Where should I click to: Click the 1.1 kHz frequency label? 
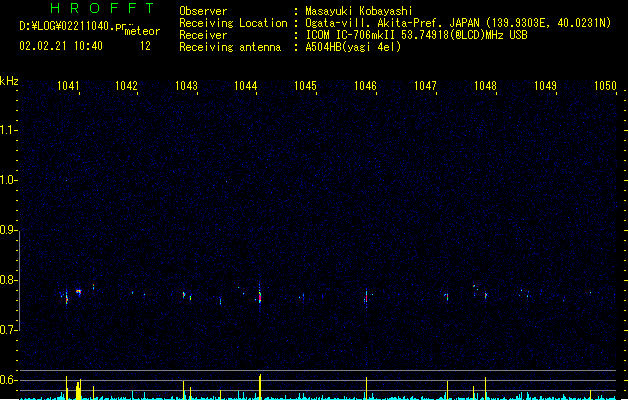point(8,130)
